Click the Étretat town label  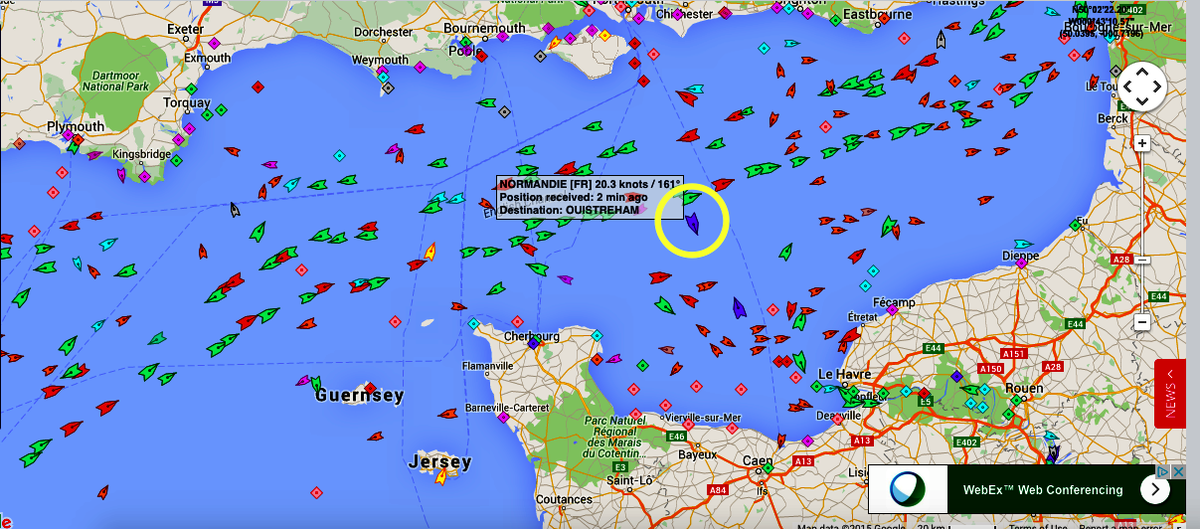863,317
